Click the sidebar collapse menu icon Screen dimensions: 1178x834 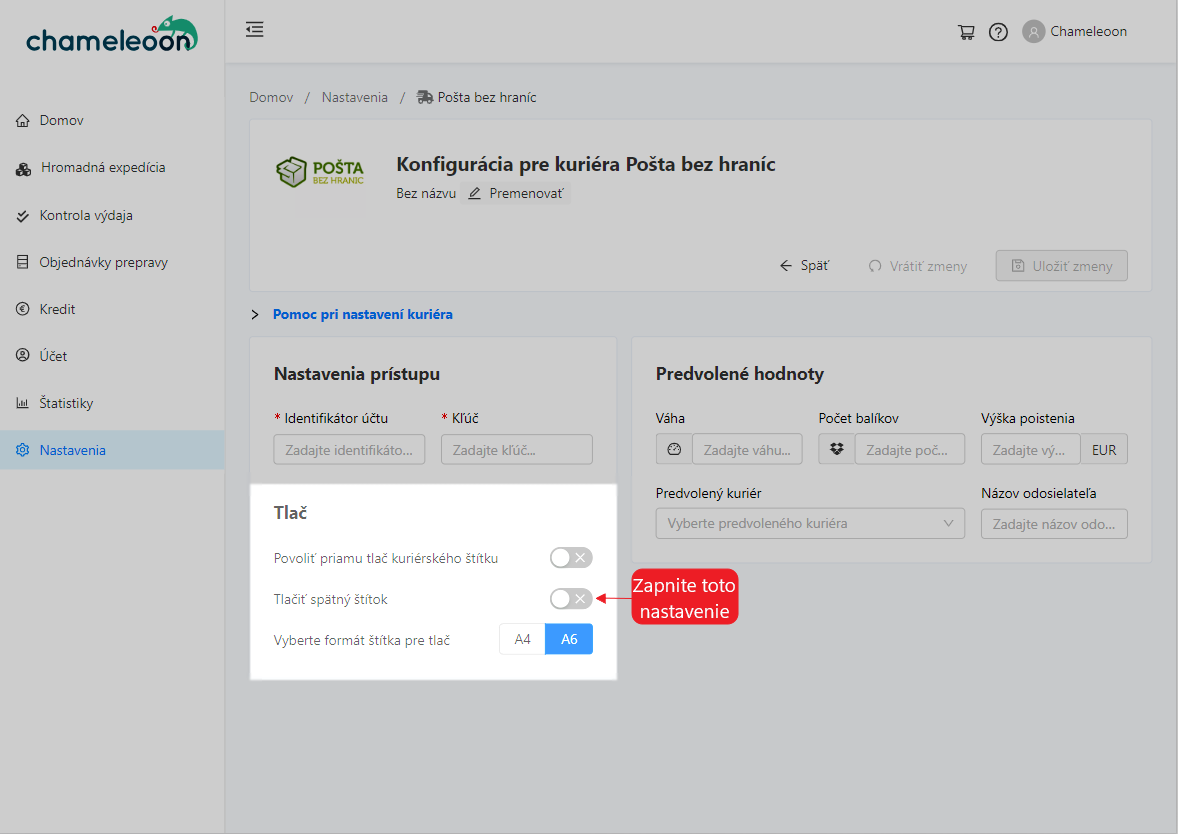pos(255,30)
